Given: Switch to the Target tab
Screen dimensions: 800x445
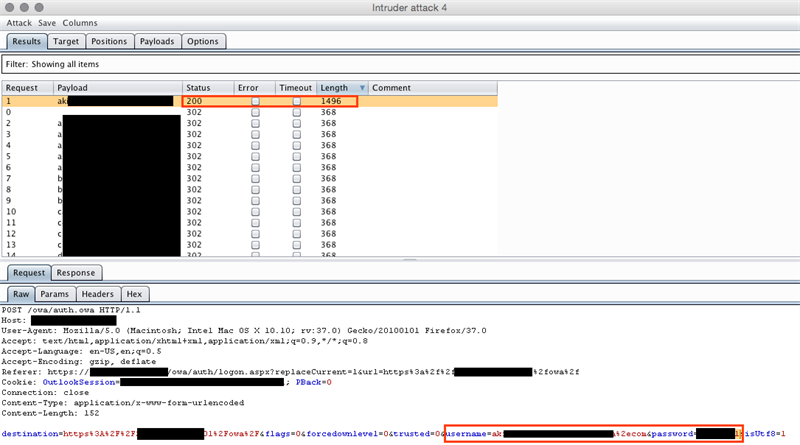Looking at the screenshot, I should [x=66, y=42].
